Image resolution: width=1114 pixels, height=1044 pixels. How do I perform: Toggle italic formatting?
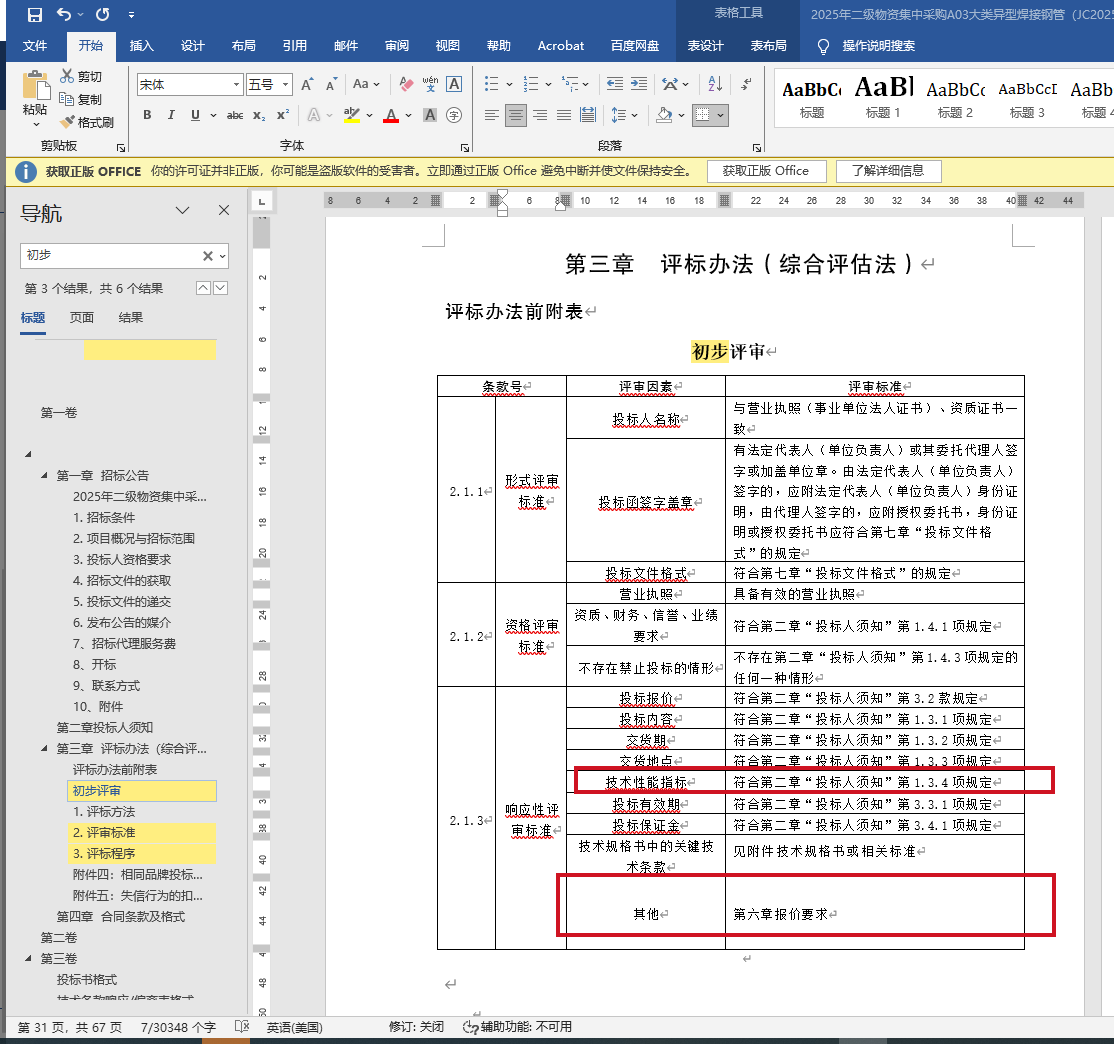(x=171, y=115)
